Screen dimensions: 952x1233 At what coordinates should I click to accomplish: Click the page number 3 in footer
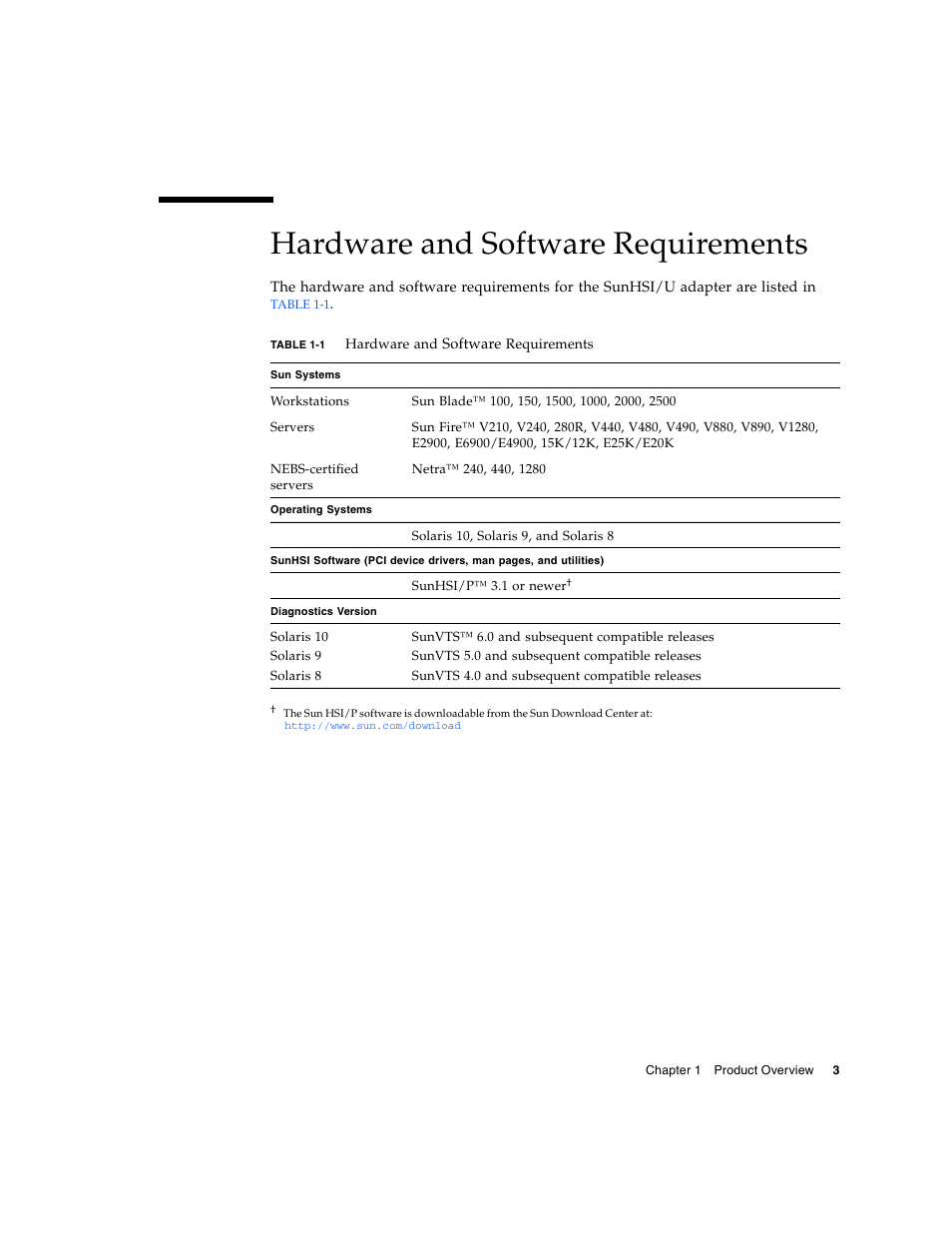[836, 1070]
